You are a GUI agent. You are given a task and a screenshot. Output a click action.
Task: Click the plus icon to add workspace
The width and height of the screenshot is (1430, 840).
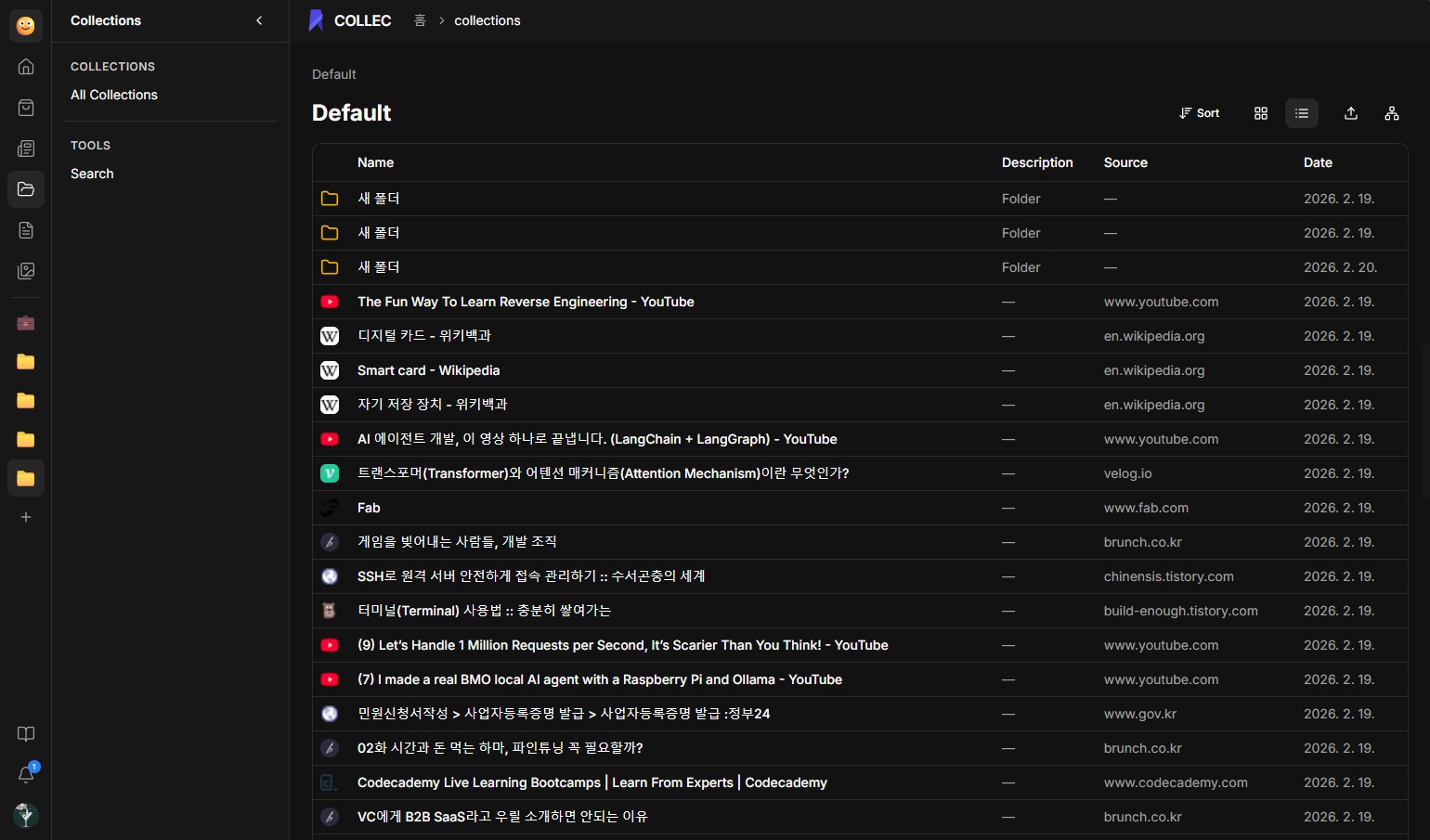[26, 517]
